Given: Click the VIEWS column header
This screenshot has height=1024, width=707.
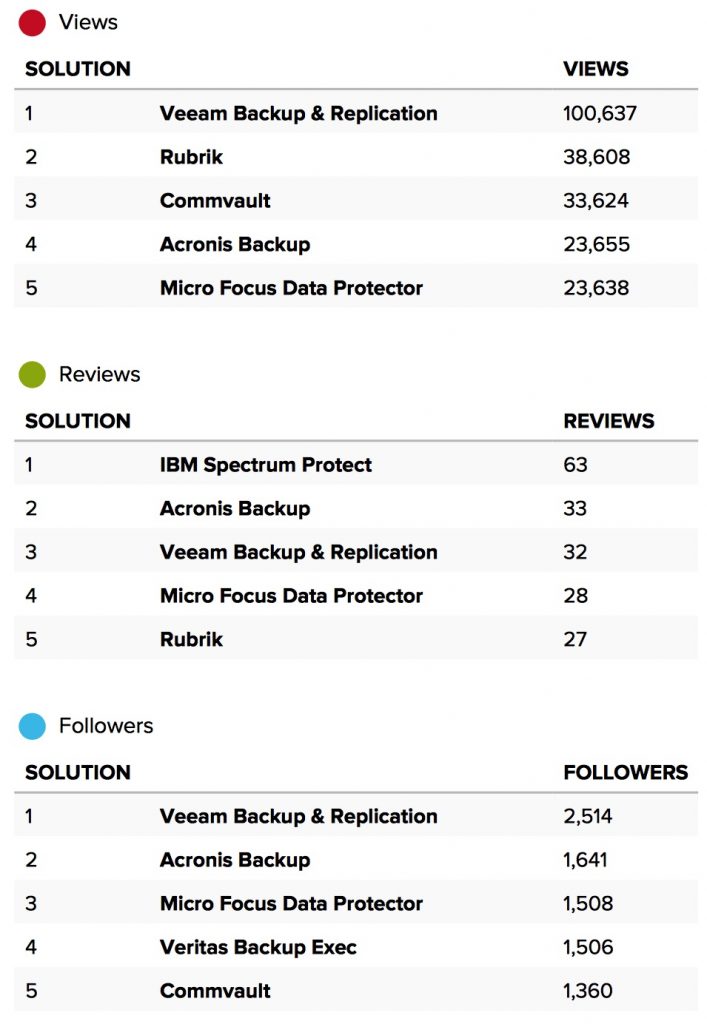Looking at the screenshot, I should click(596, 69).
